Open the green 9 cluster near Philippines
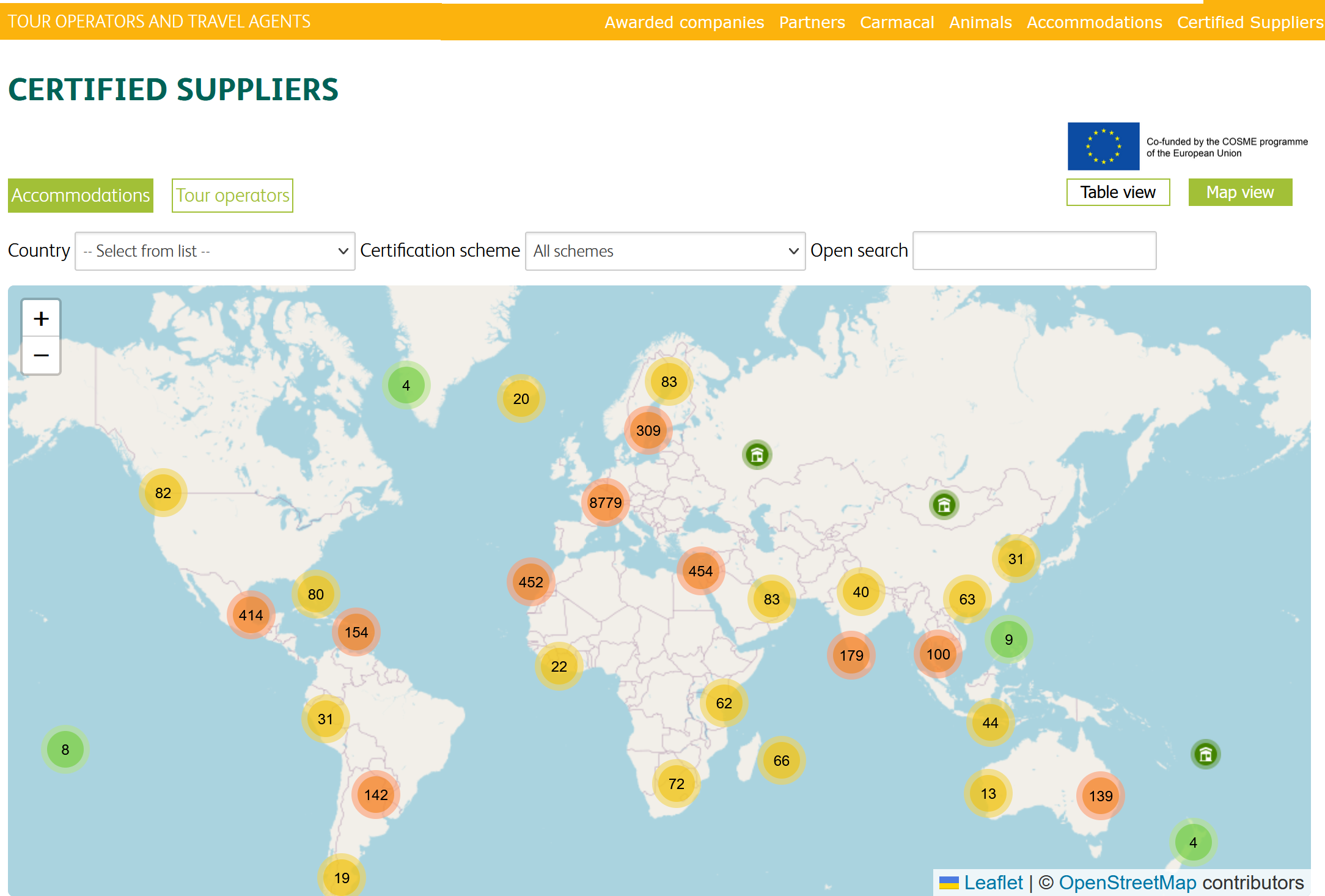The image size is (1325, 896). point(1008,639)
